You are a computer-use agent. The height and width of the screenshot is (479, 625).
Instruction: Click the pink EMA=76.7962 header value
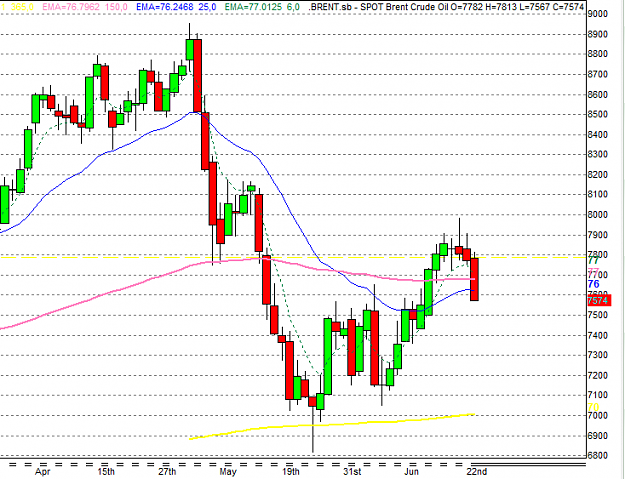point(71,7)
